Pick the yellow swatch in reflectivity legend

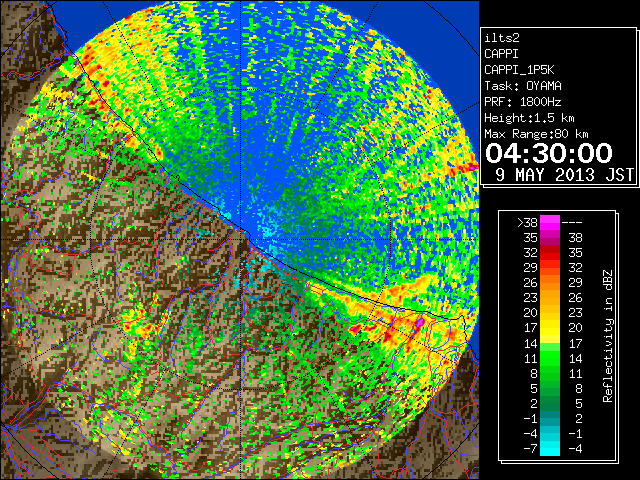coord(550,328)
